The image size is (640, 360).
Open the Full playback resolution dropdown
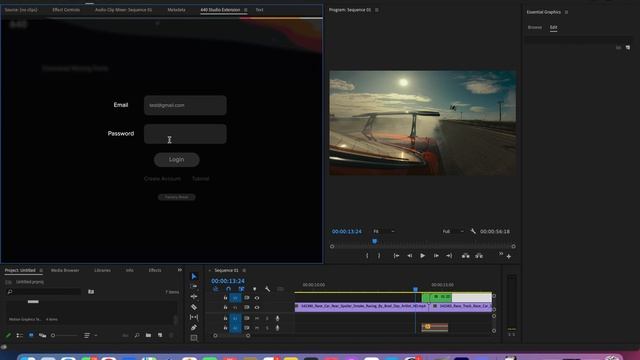(x=453, y=231)
